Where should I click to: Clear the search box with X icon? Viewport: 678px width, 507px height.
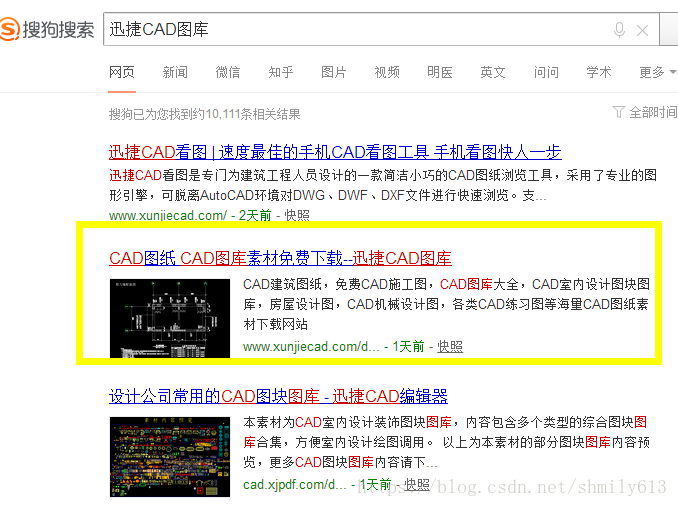pyautogui.click(x=643, y=30)
